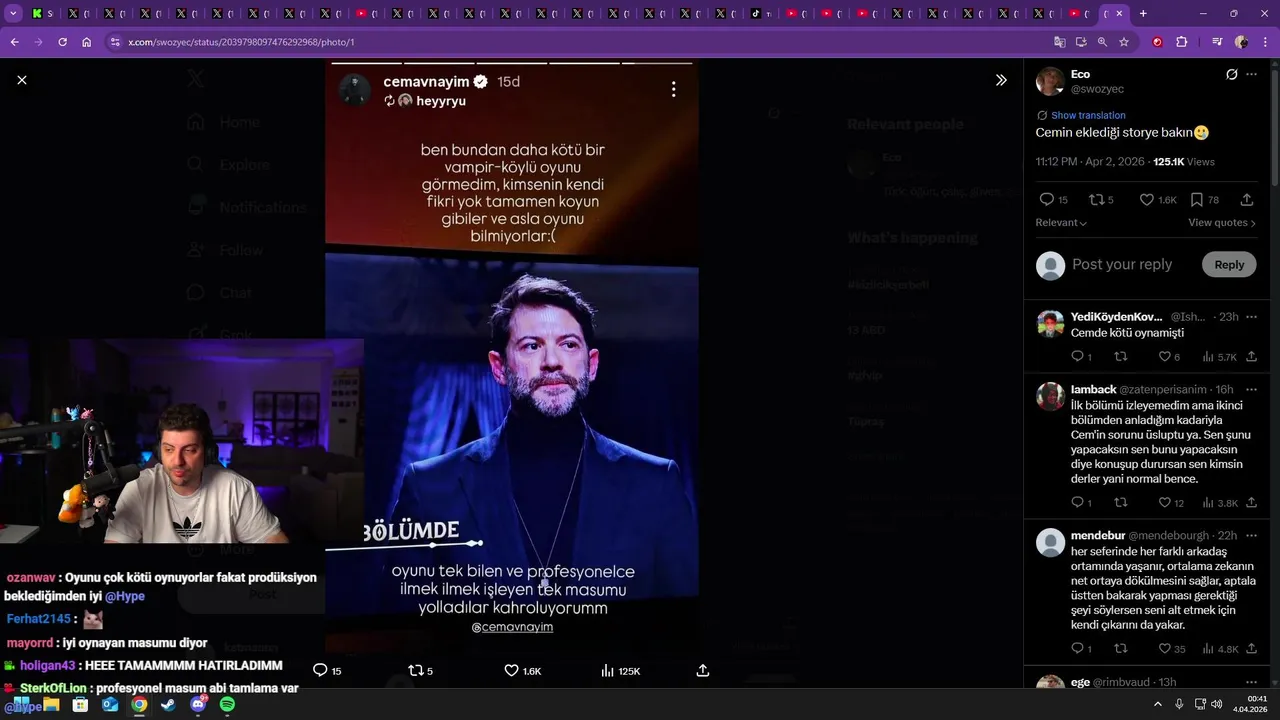
Task: Open more options on YediKöydenKov reply
Action: (x=1251, y=317)
